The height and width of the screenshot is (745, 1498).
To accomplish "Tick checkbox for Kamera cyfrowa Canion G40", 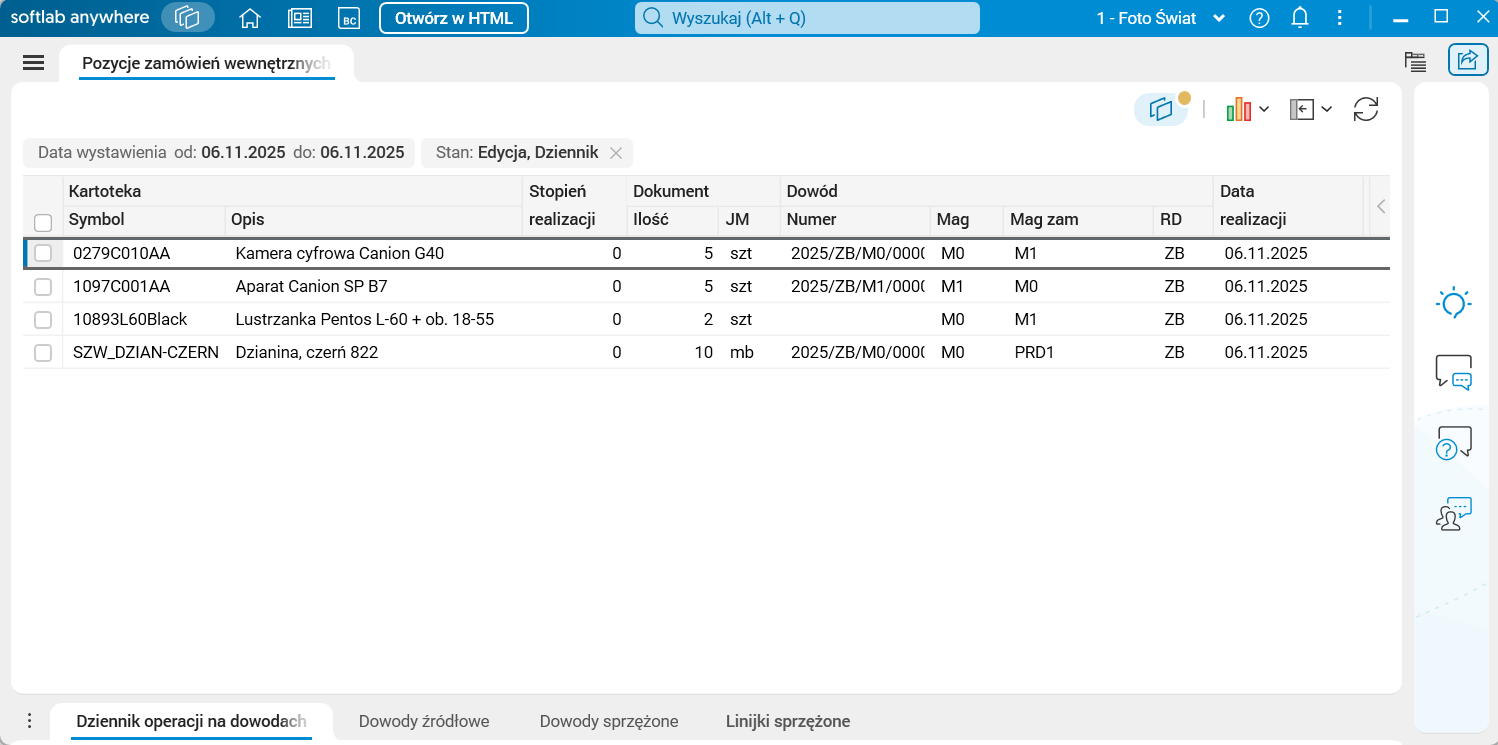I will pyautogui.click(x=43, y=254).
